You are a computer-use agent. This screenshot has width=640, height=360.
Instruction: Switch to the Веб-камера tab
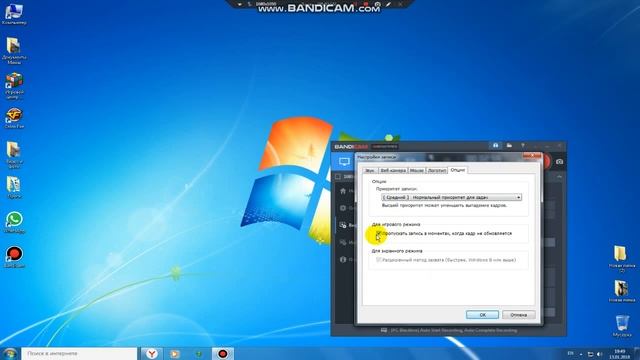pyautogui.click(x=393, y=171)
